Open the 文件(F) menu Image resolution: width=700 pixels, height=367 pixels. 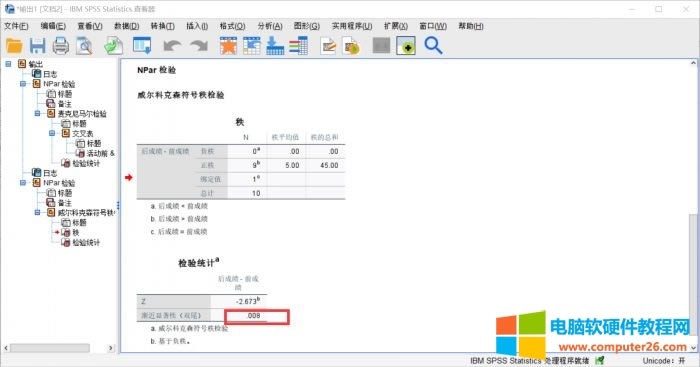pyautogui.click(x=16, y=26)
